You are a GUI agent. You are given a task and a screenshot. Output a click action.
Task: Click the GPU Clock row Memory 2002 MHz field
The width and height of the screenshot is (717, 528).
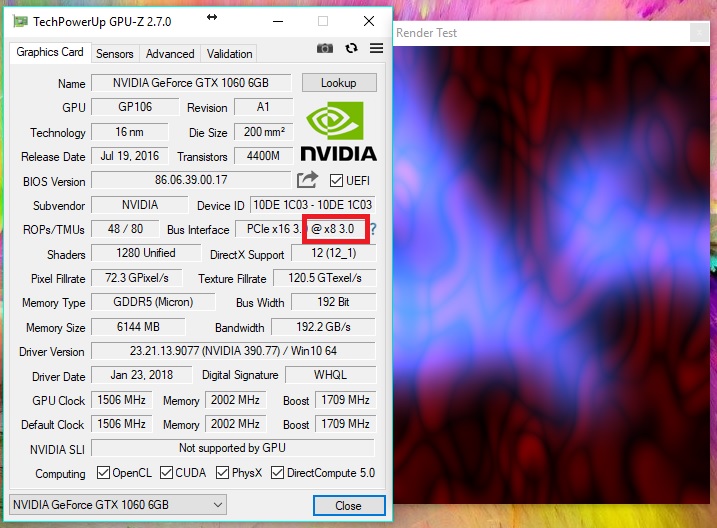click(235, 400)
